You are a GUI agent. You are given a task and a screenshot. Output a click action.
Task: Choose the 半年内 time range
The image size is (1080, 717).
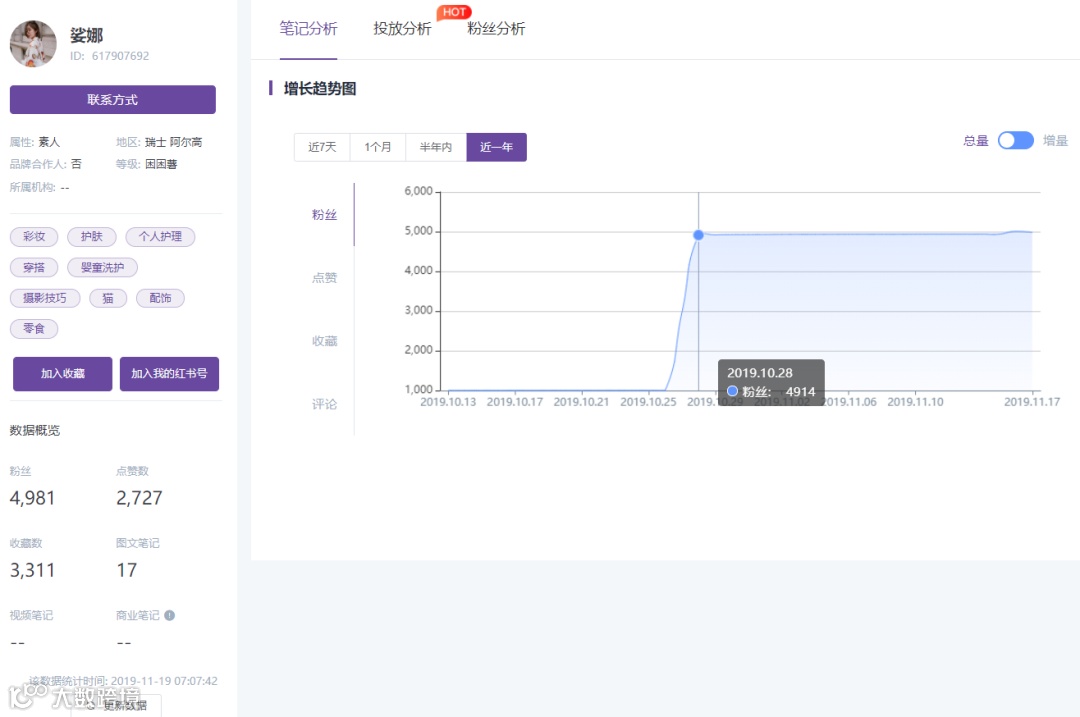click(x=436, y=147)
